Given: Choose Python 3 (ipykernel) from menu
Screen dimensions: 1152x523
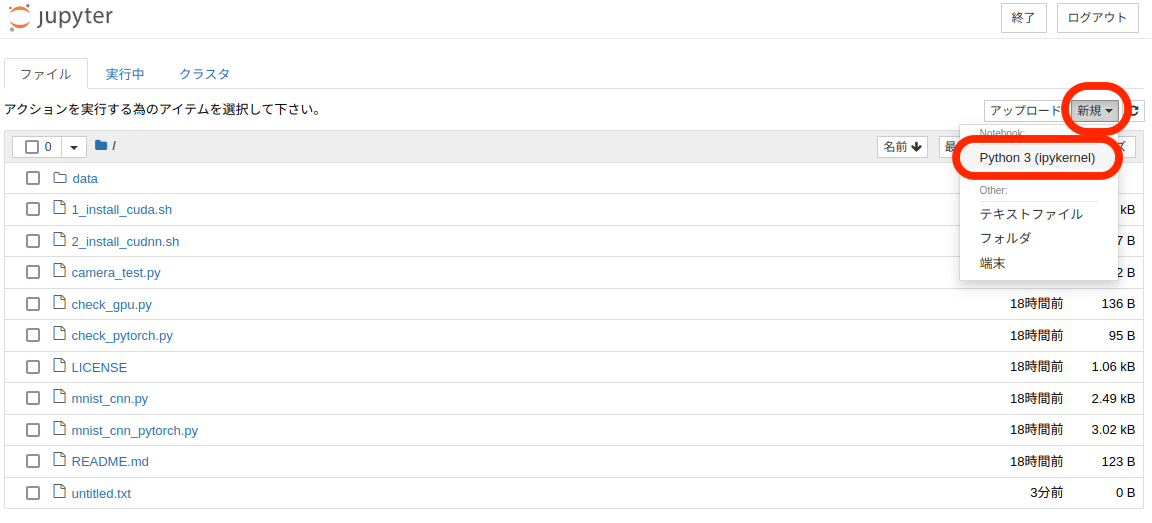Looking at the screenshot, I should (x=1037, y=158).
